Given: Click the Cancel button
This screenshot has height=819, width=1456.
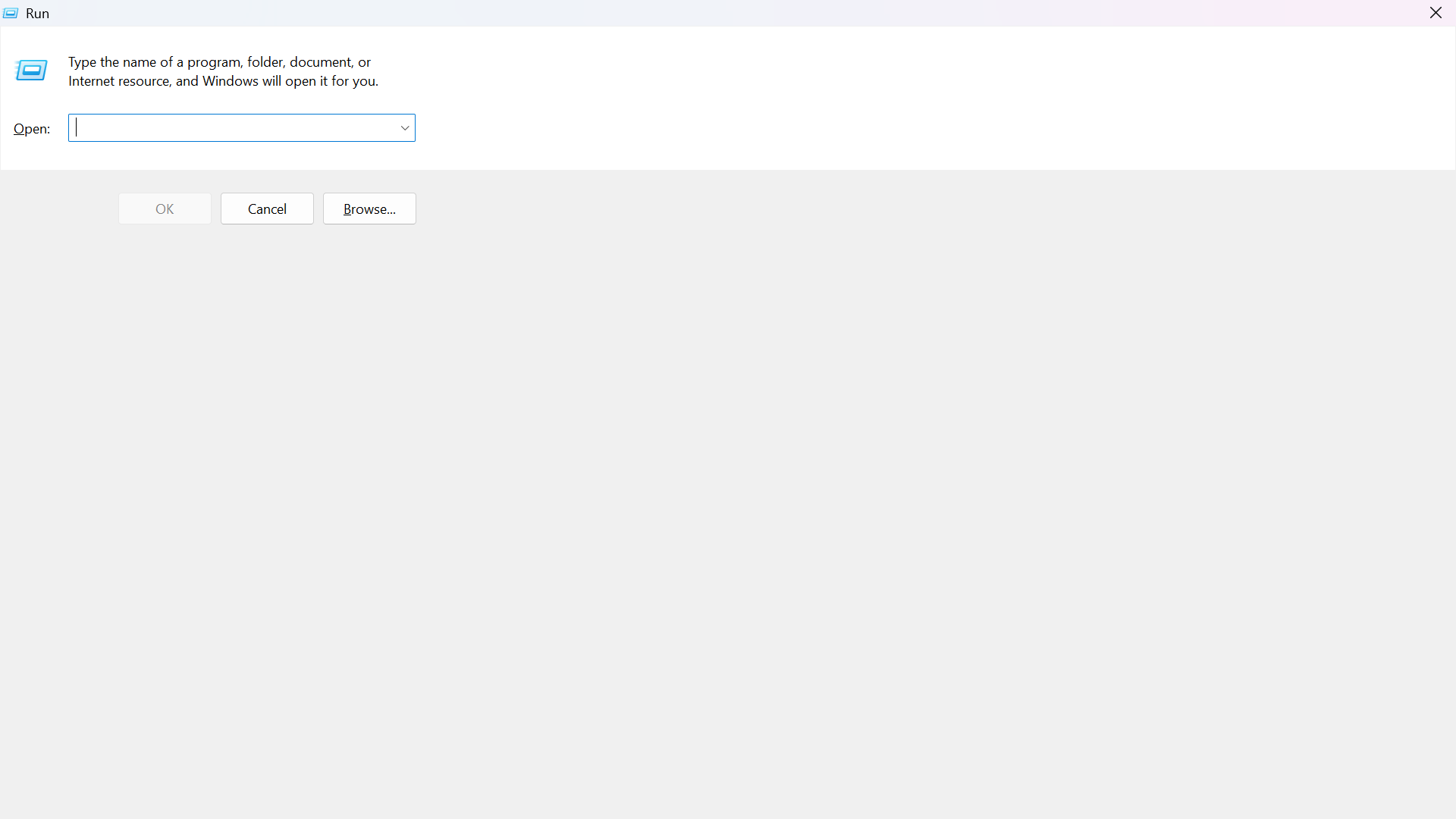Looking at the screenshot, I should pyautogui.click(x=267, y=209).
